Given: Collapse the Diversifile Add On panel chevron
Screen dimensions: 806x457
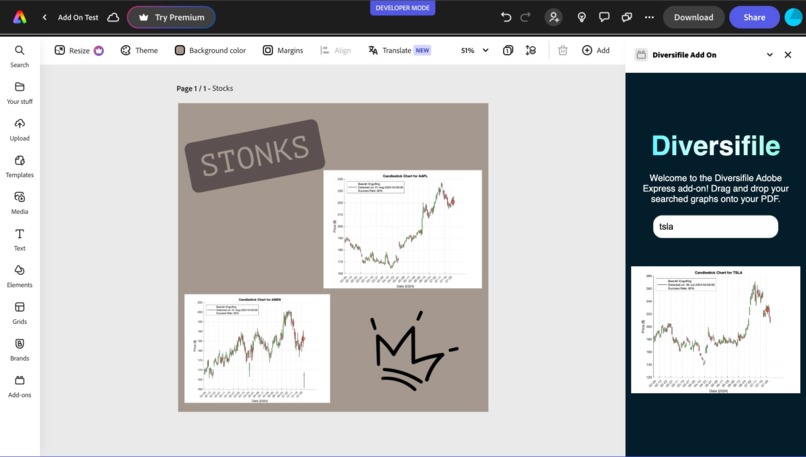Looking at the screenshot, I should click(770, 54).
